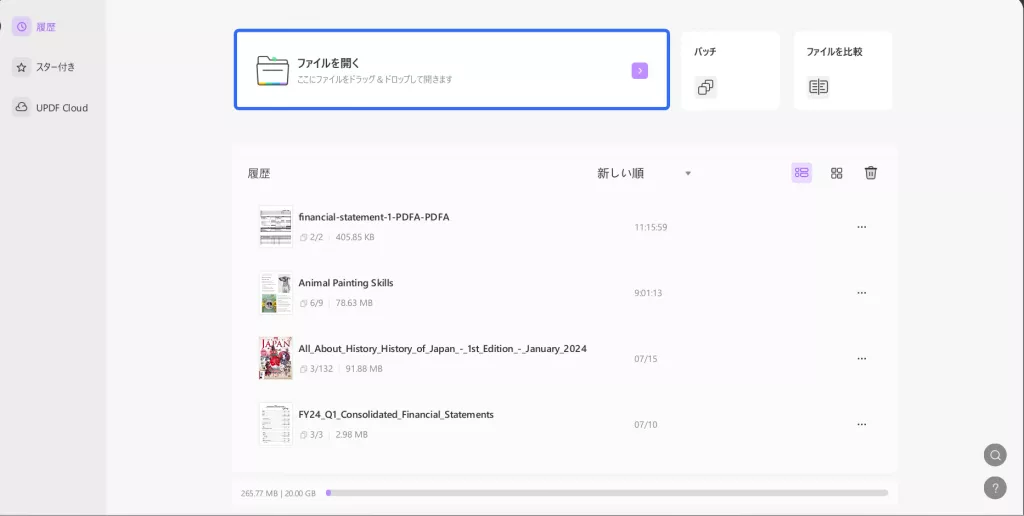1024x516 pixels.
Task: Click the History of Japan cover thumbnail
Action: (x=276, y=358)
